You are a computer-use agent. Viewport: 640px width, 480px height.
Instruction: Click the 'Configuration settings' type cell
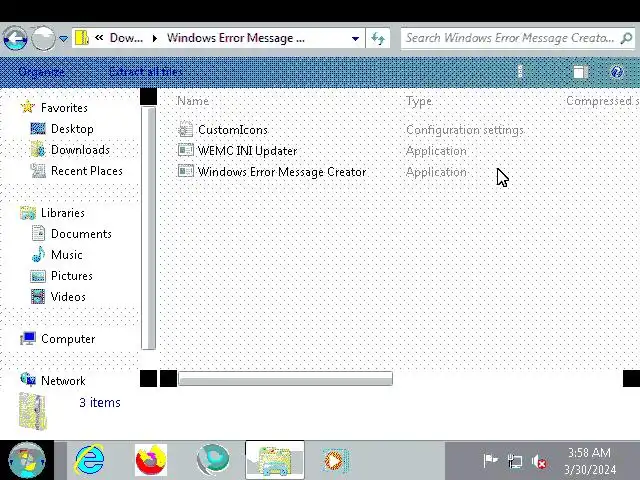[x=465, y=130]
